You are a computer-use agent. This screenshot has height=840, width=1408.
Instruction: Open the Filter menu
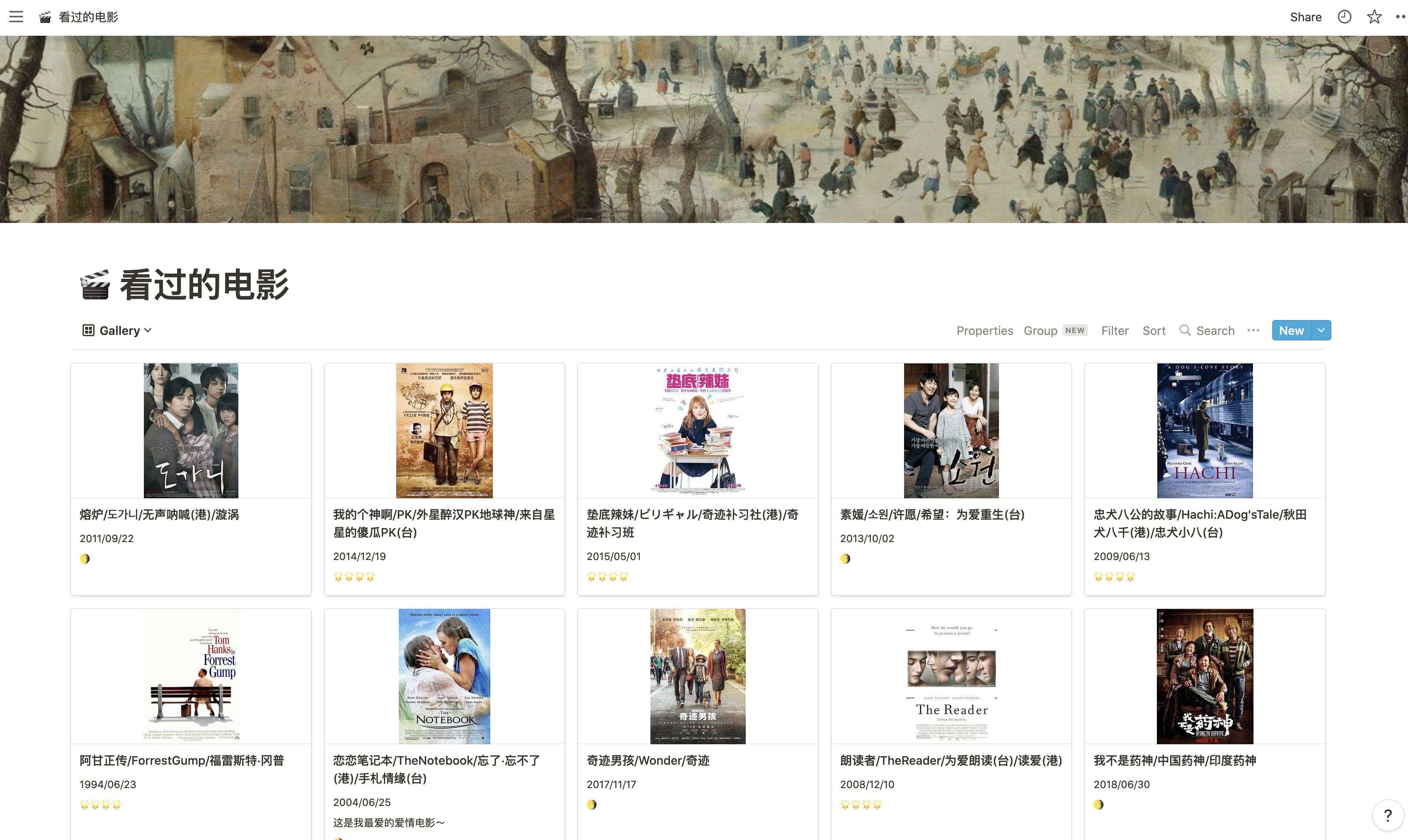click(x=1114, y=331)
